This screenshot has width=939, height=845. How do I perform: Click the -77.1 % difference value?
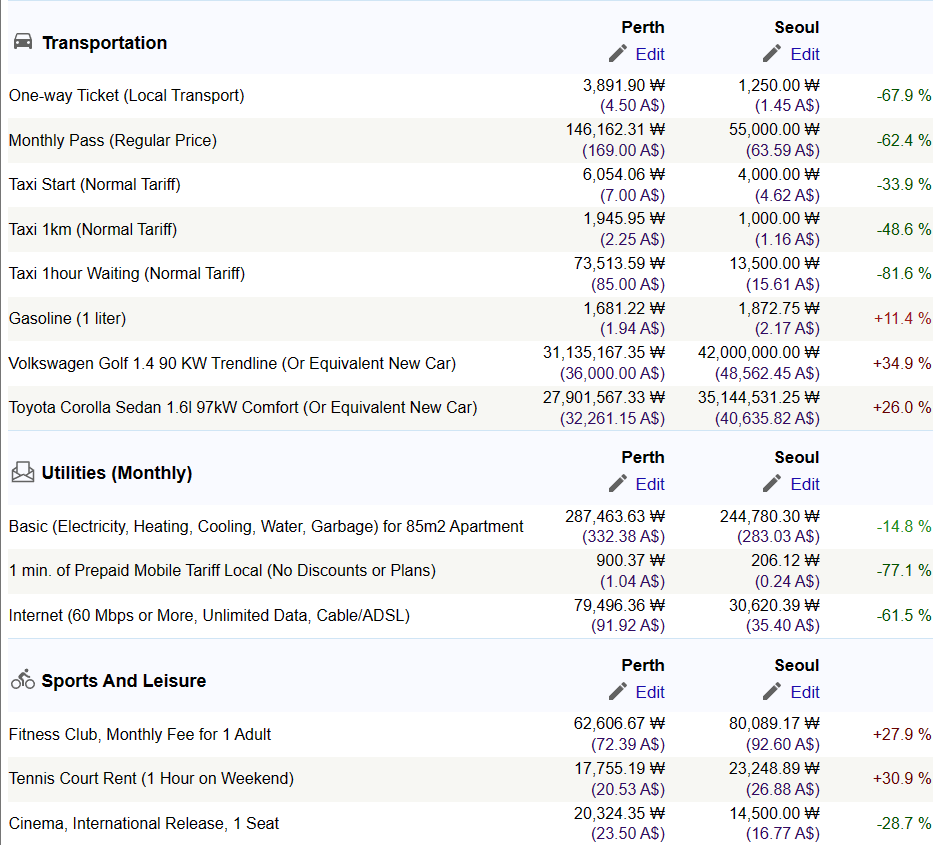[904, 571]
